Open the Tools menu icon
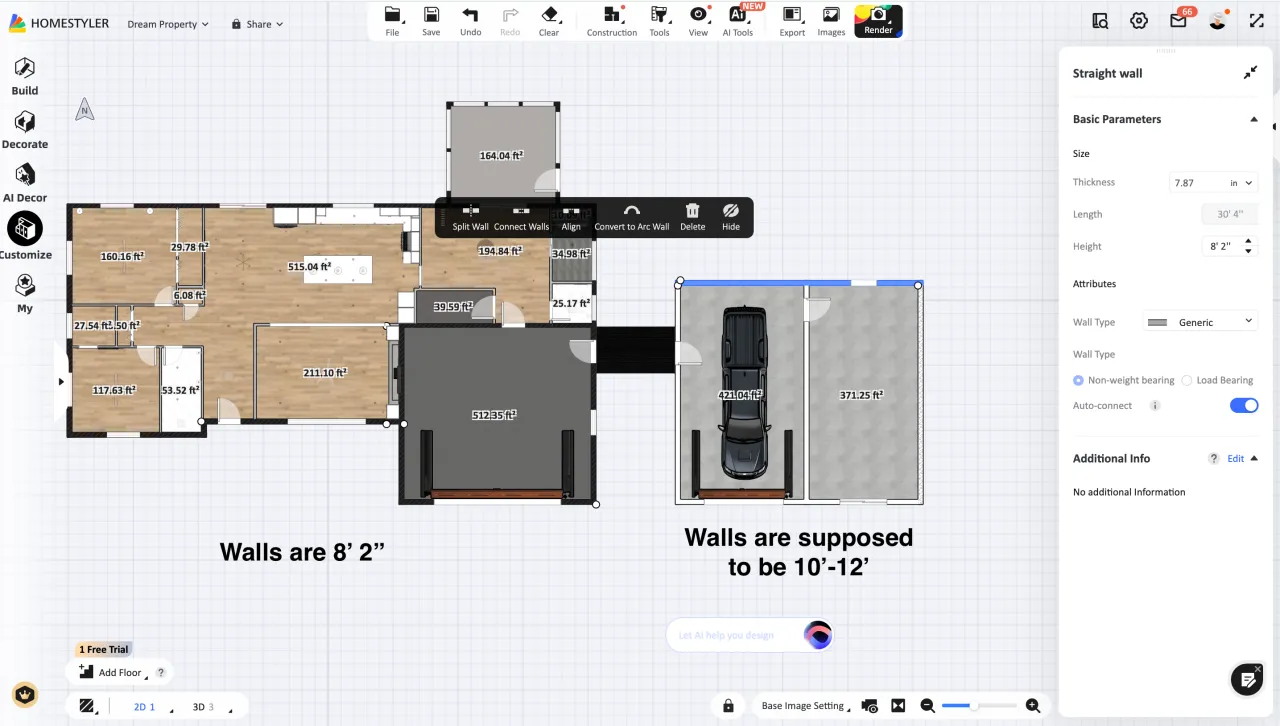The height and width of the screenshot is (726, 1280). pos(659,15)
